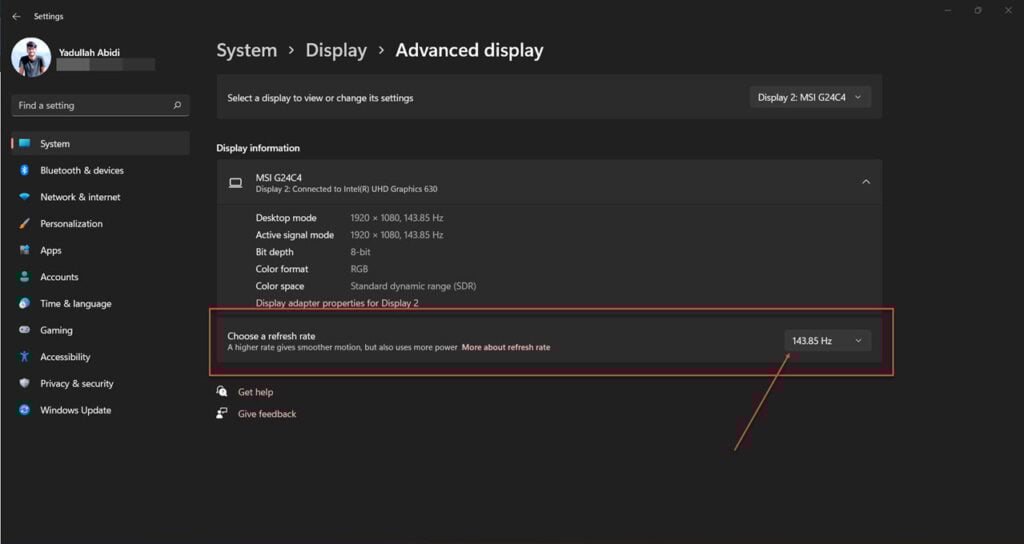The width and height of the screenshot is (1024, 544).
Task: Click the Gaming controller icon
Action: tap(25, 330)
